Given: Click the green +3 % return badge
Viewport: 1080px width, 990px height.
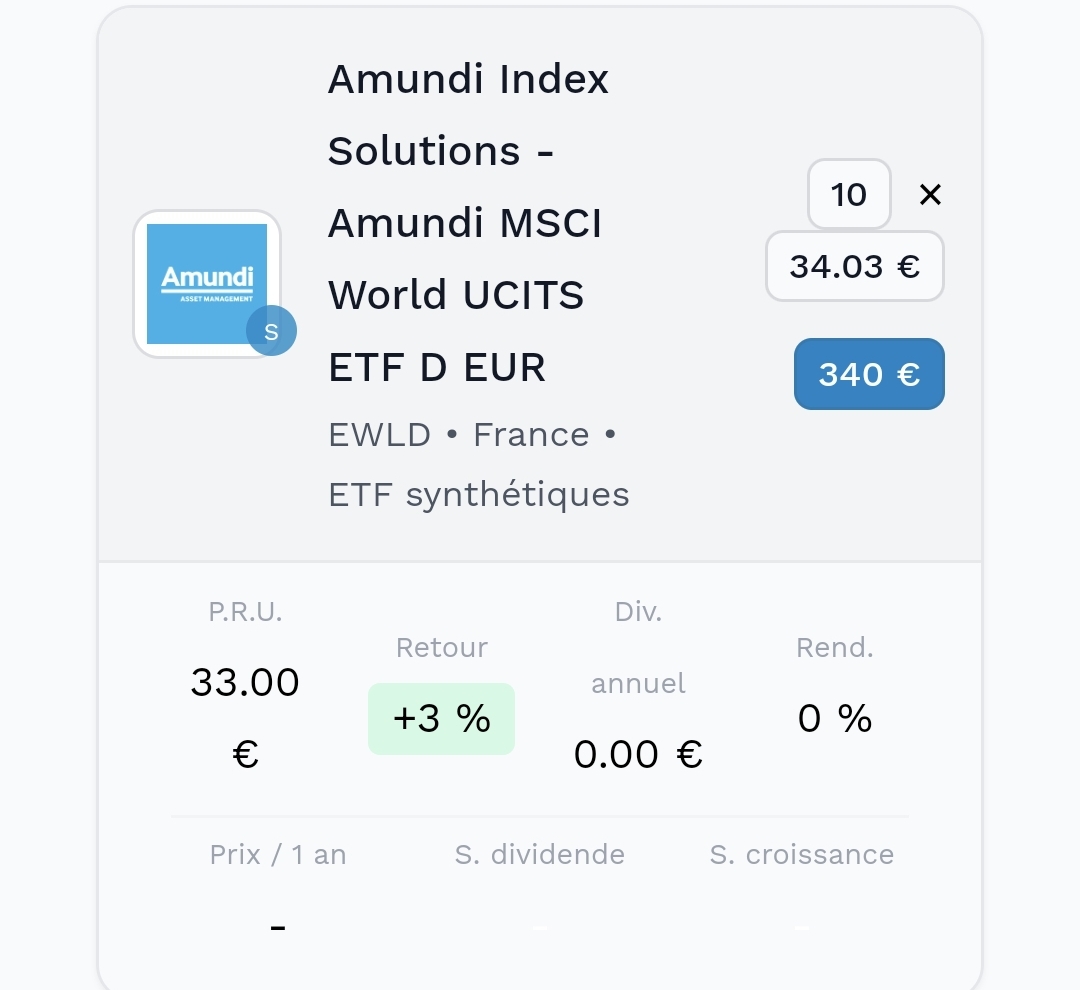Looking at the screenshot, I should pos(442,719).
